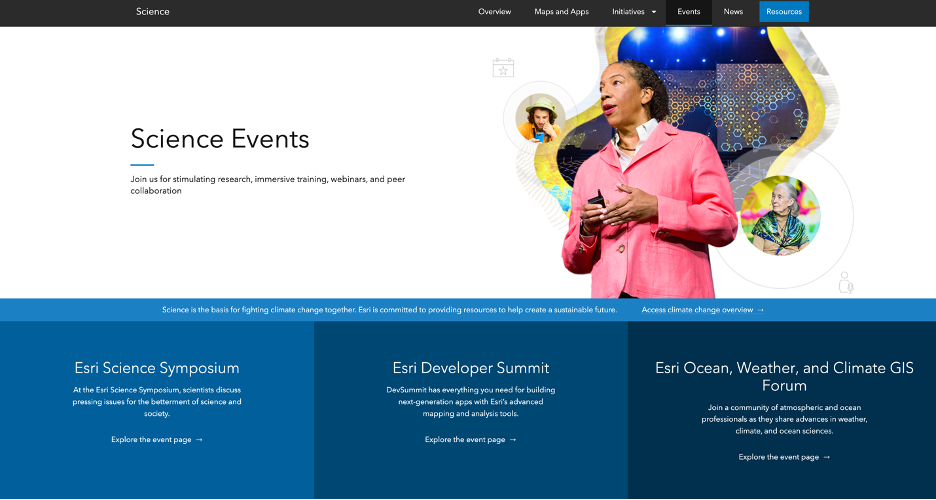Explore the Esri Science Symposium event page

coord(157,440)
